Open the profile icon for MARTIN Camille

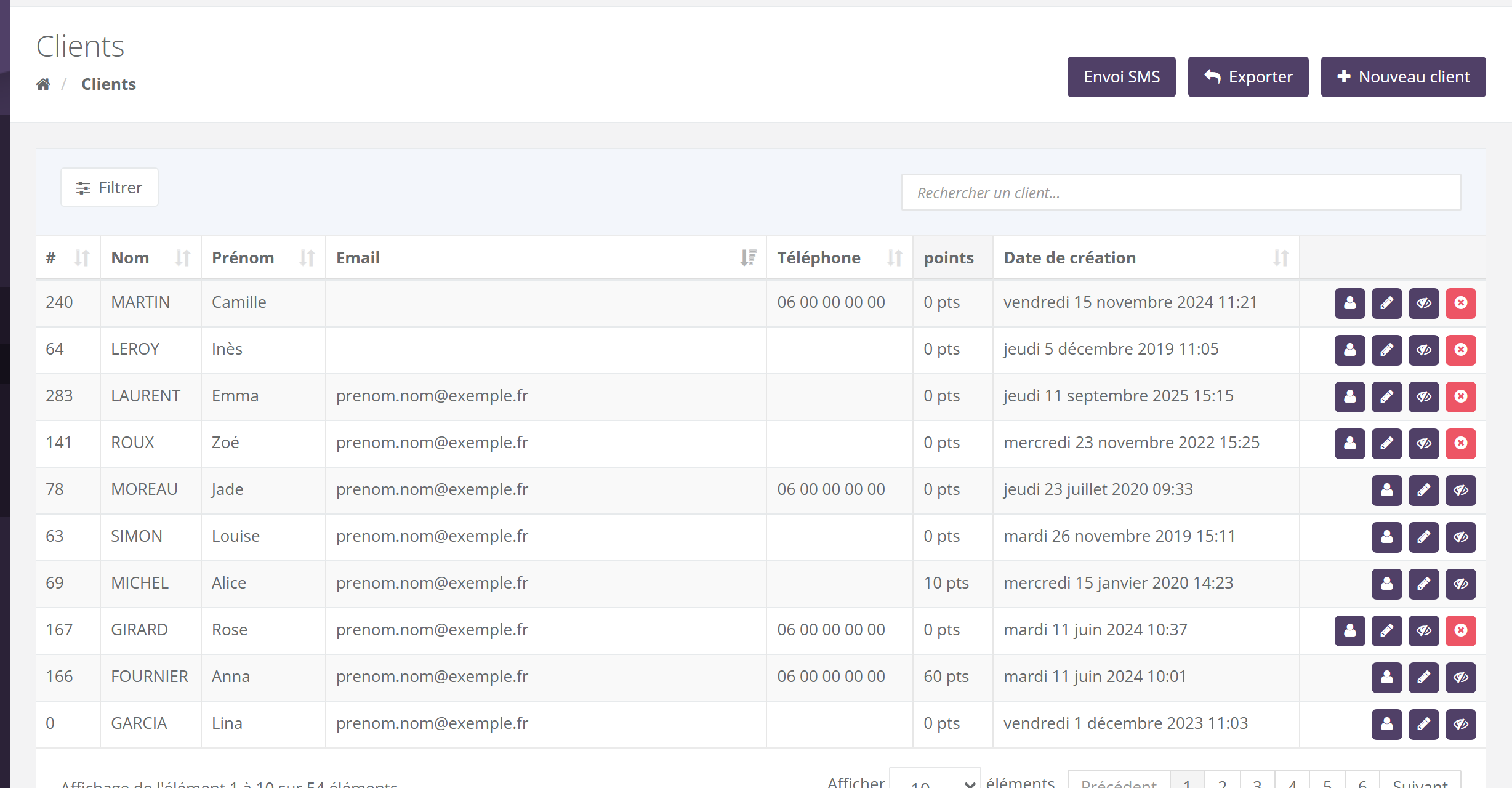coord(1349,303)
